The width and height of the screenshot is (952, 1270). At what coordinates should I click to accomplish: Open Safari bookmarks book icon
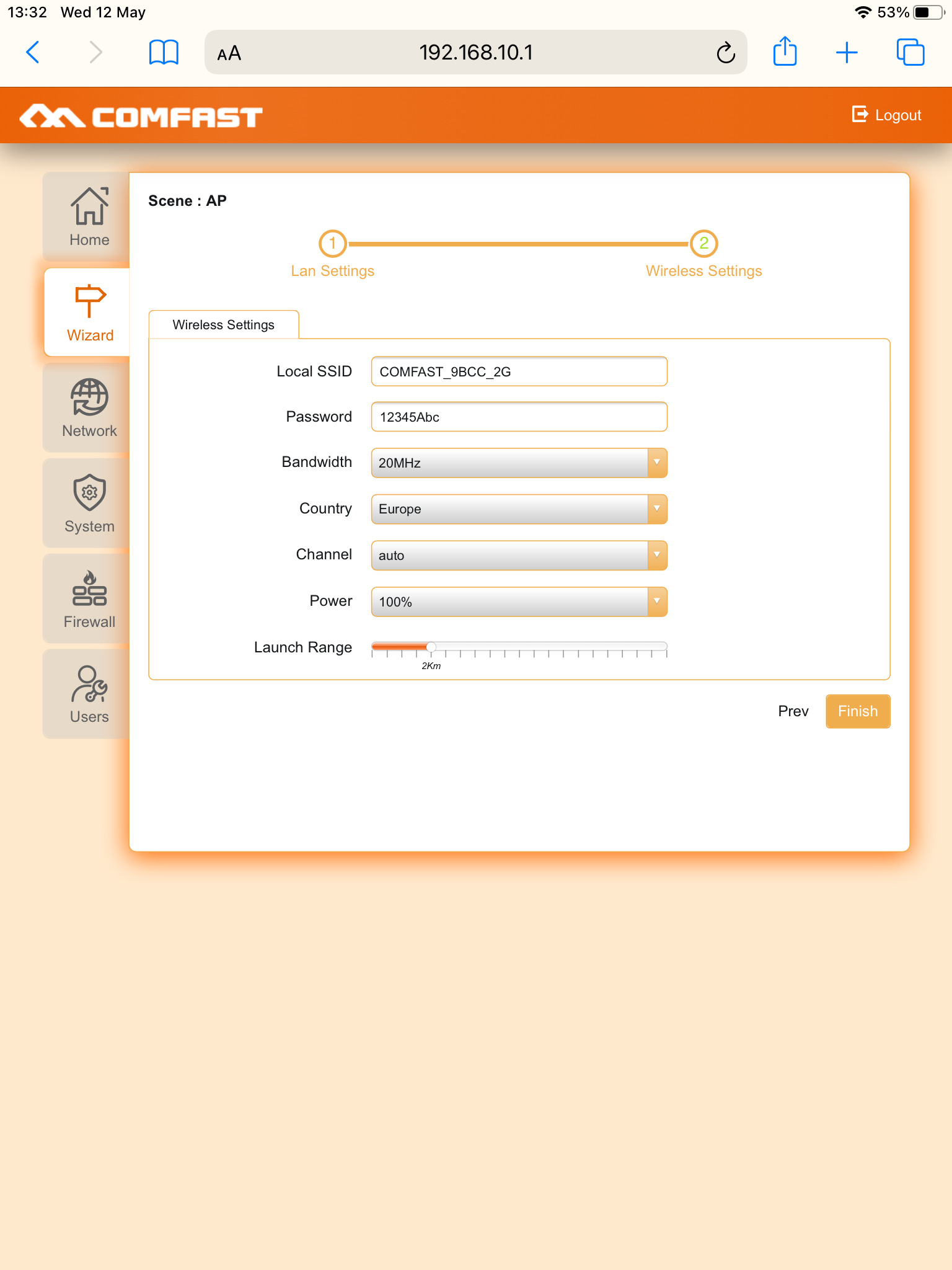[164, 53]
